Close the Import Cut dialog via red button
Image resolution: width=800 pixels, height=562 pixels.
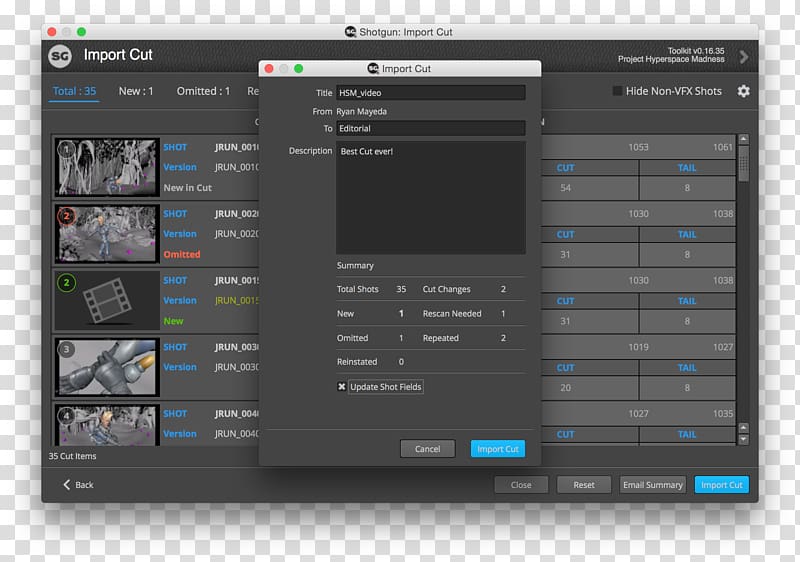[x=269, y=68]
